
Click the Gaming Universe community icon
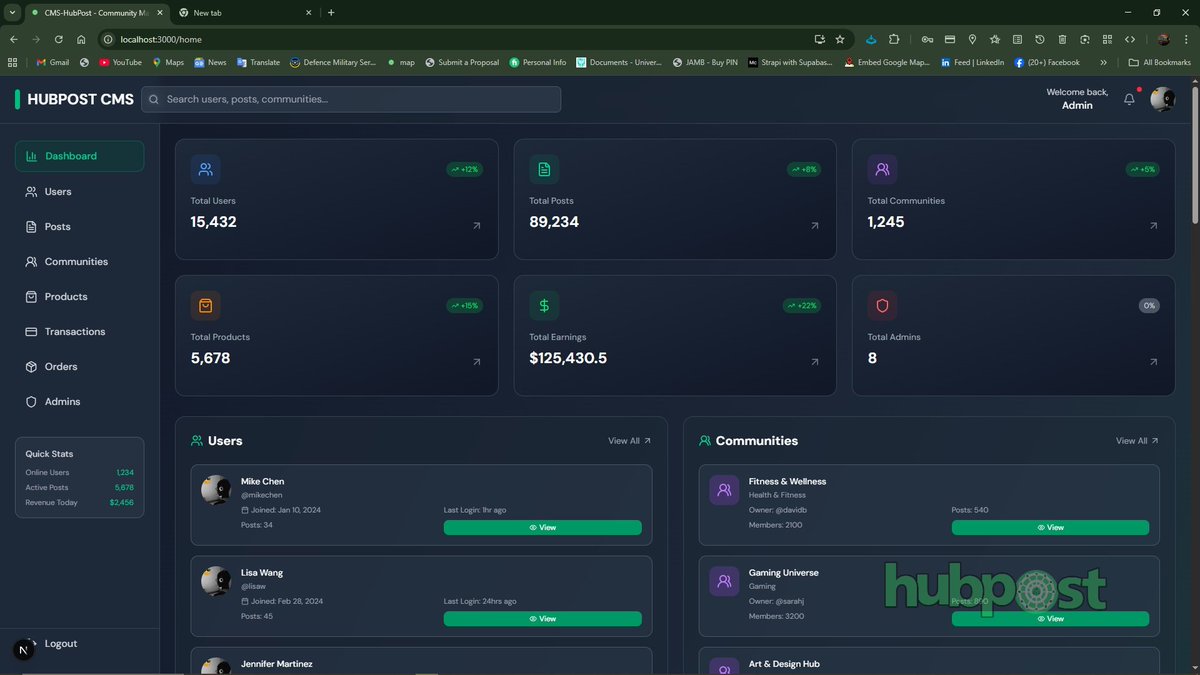[x=724, y=582]
